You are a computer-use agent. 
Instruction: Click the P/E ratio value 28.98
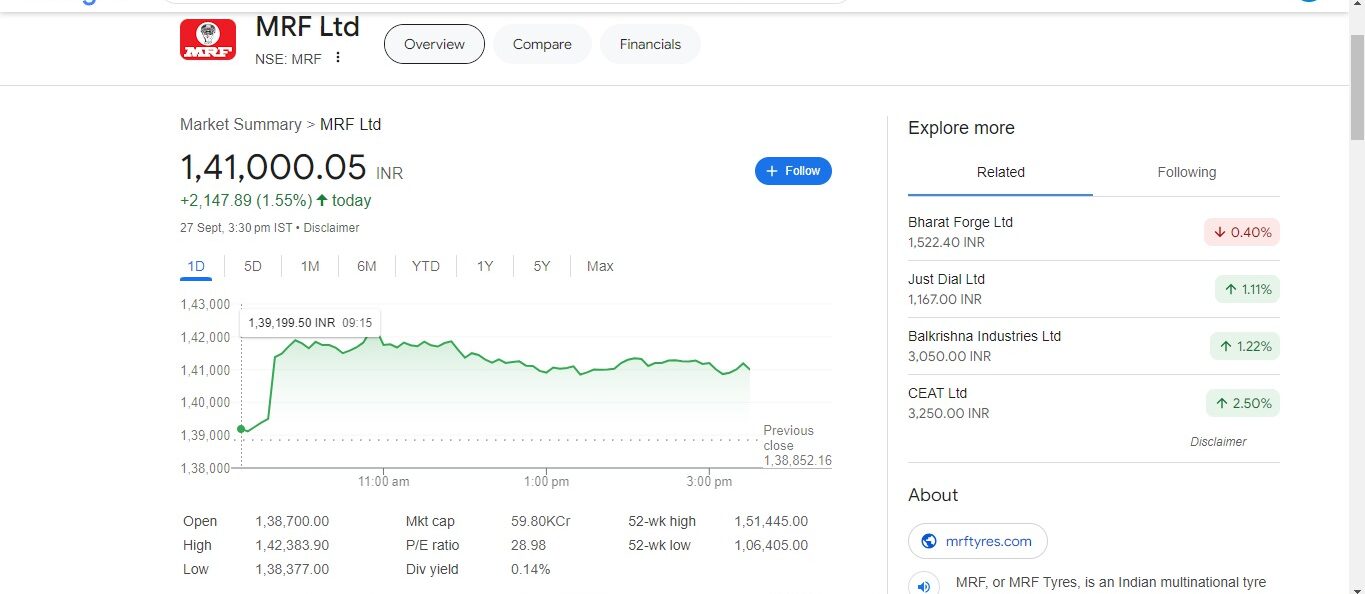pyautogui.click(x=528, y=545)
